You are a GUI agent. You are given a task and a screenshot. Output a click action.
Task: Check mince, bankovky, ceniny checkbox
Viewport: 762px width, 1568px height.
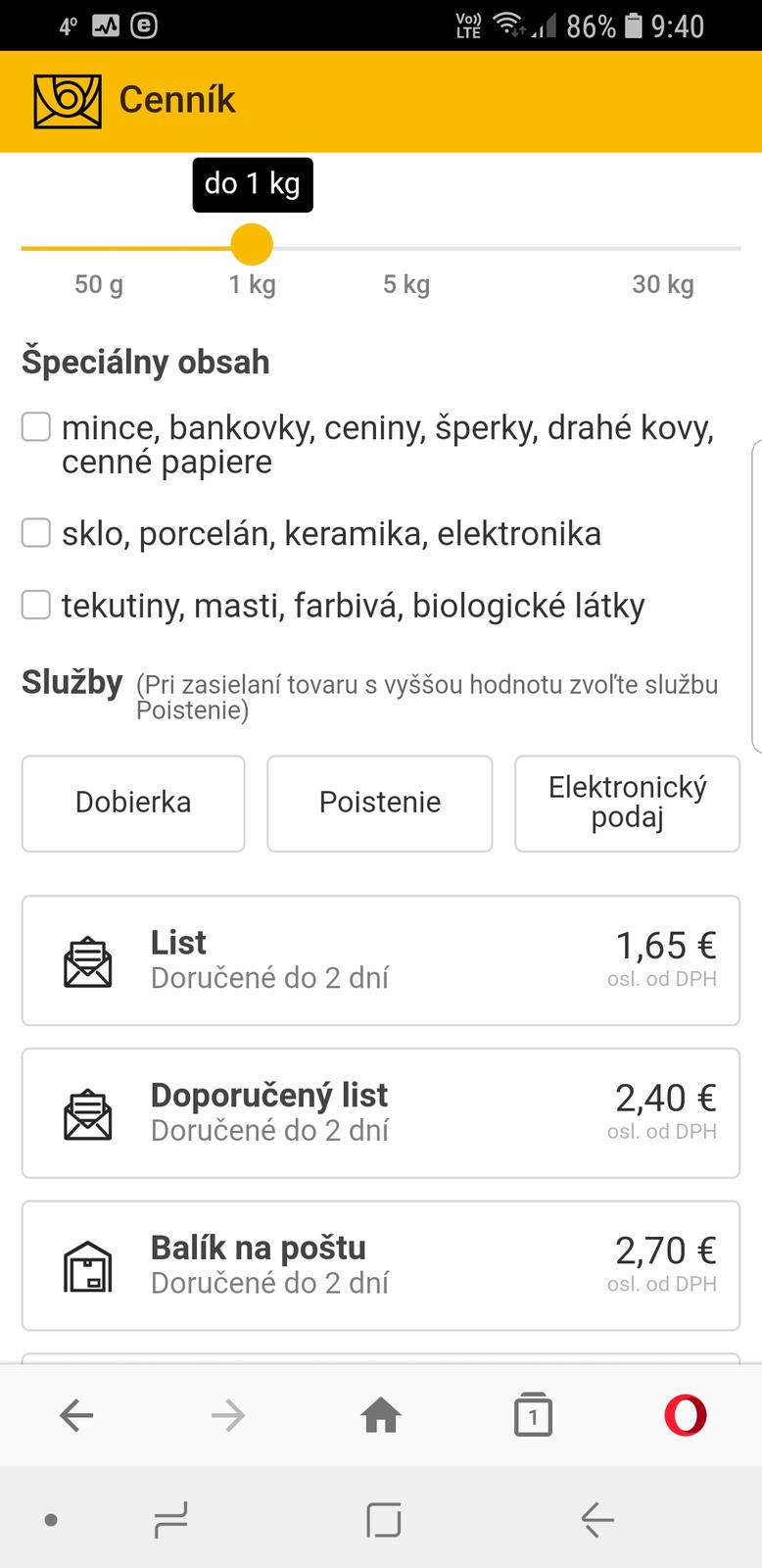(x=36, y=427)
